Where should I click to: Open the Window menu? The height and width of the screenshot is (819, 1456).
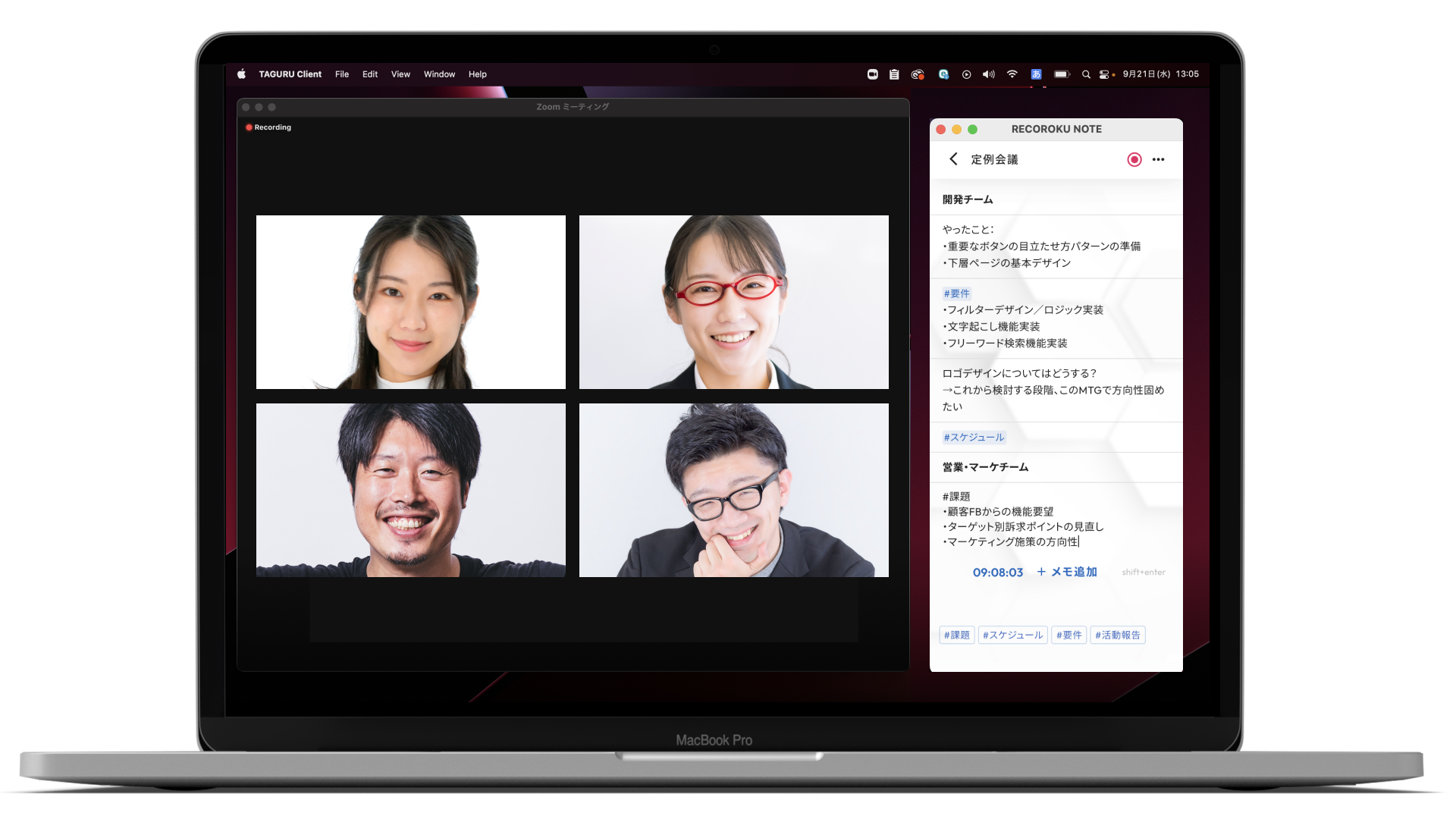point(439,74)
